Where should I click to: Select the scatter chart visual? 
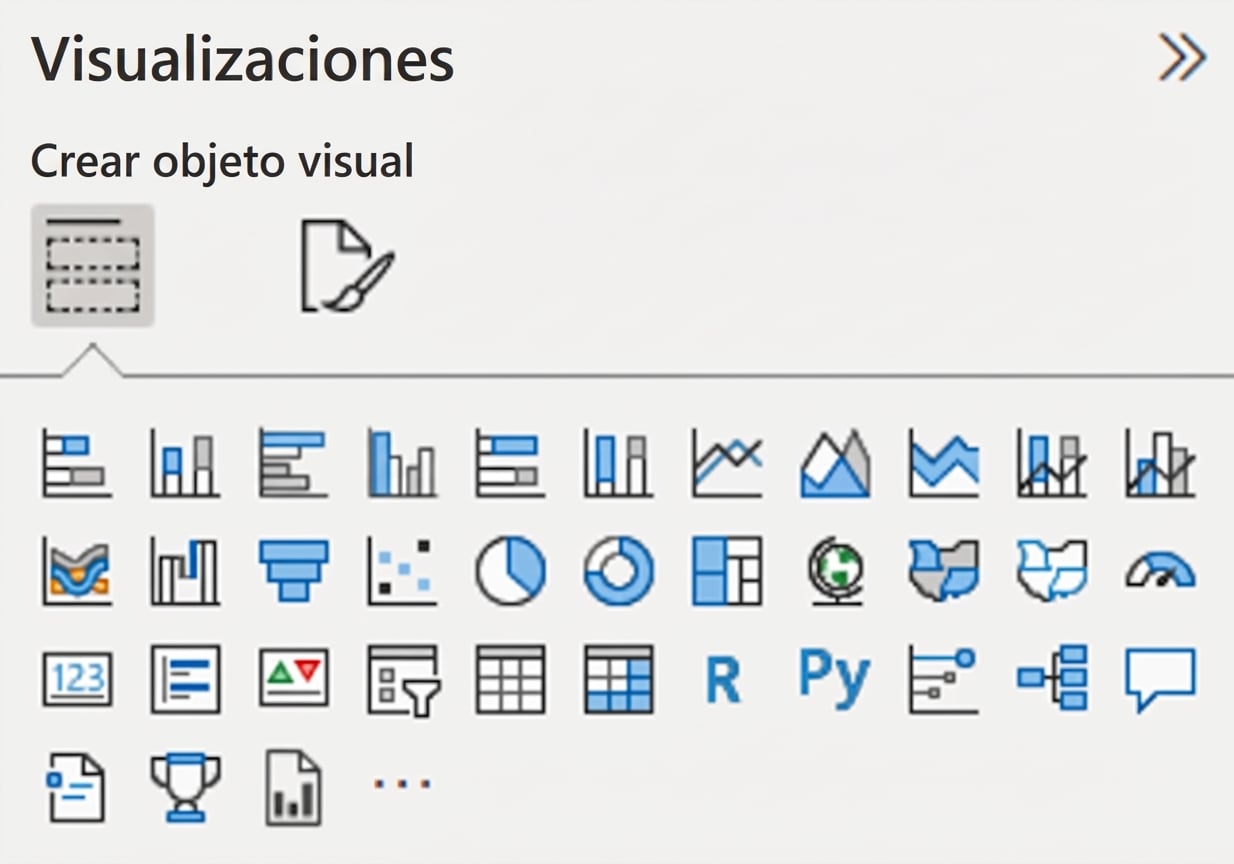[401, 572]
